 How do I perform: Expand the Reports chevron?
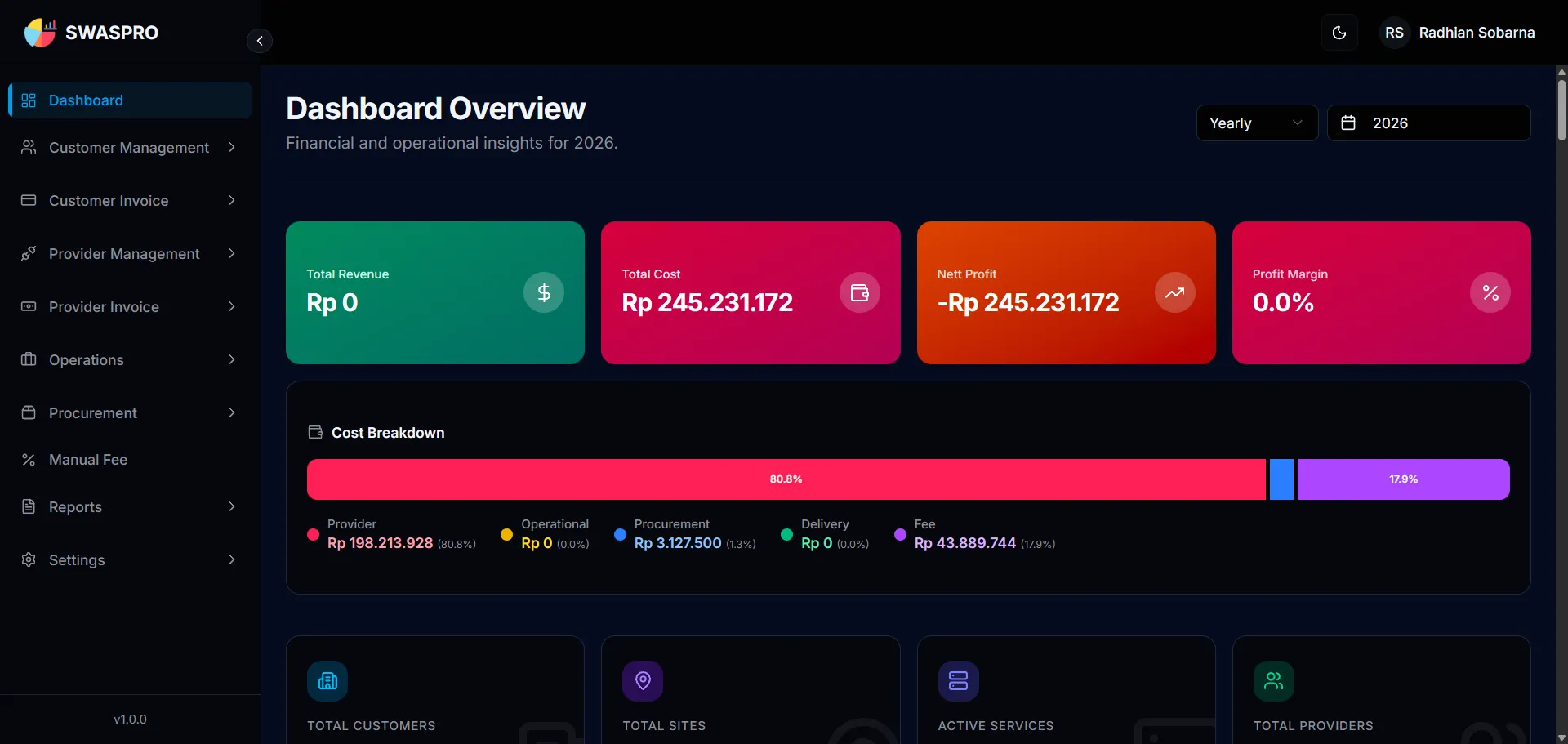coord(232,506)
